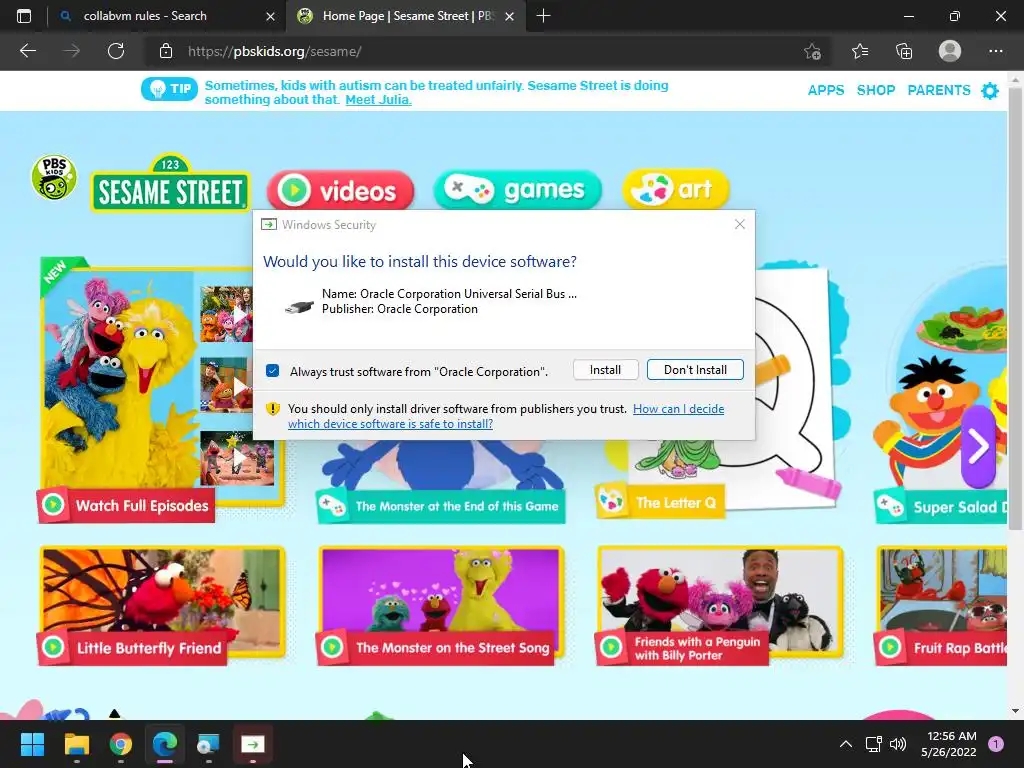Open the site info lock icon
This screenshot has width=1024, height=768.
tap(166, 51)
